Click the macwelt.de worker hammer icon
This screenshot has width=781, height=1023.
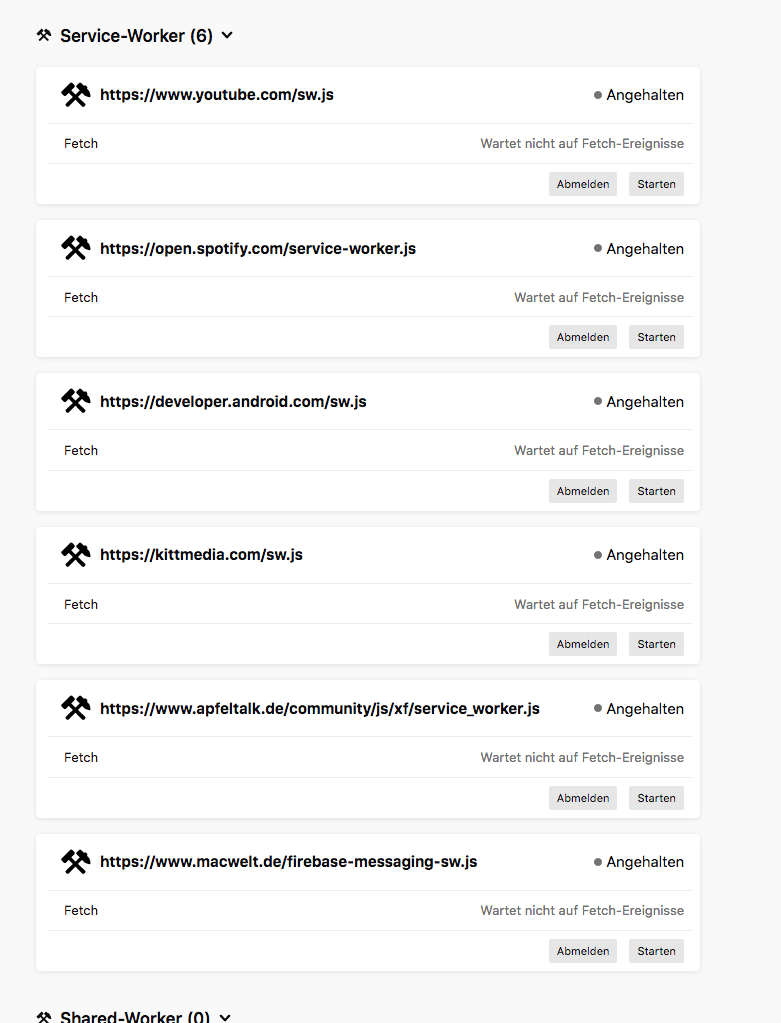tap(76, 862)
